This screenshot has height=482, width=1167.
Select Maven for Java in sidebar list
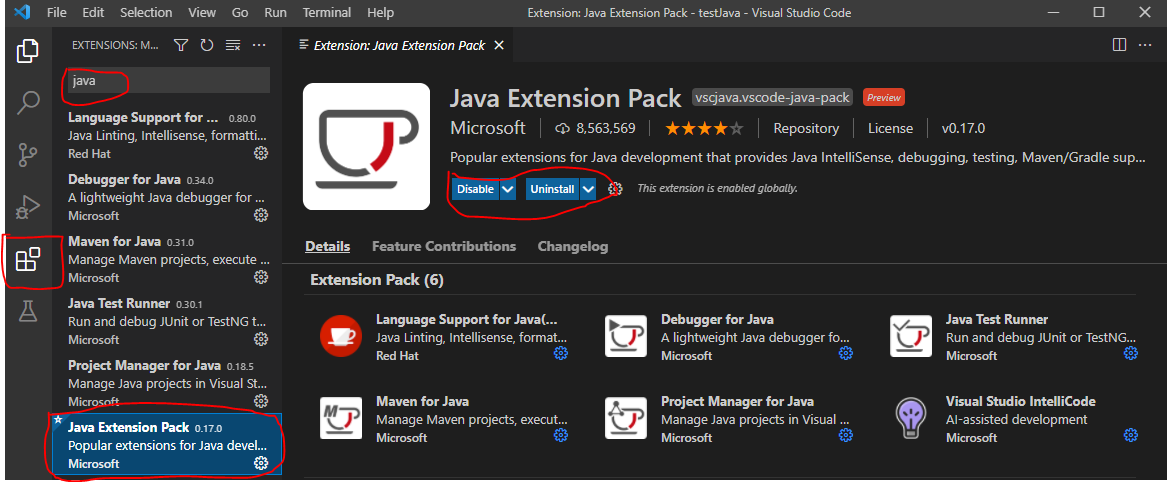point(167,259)
